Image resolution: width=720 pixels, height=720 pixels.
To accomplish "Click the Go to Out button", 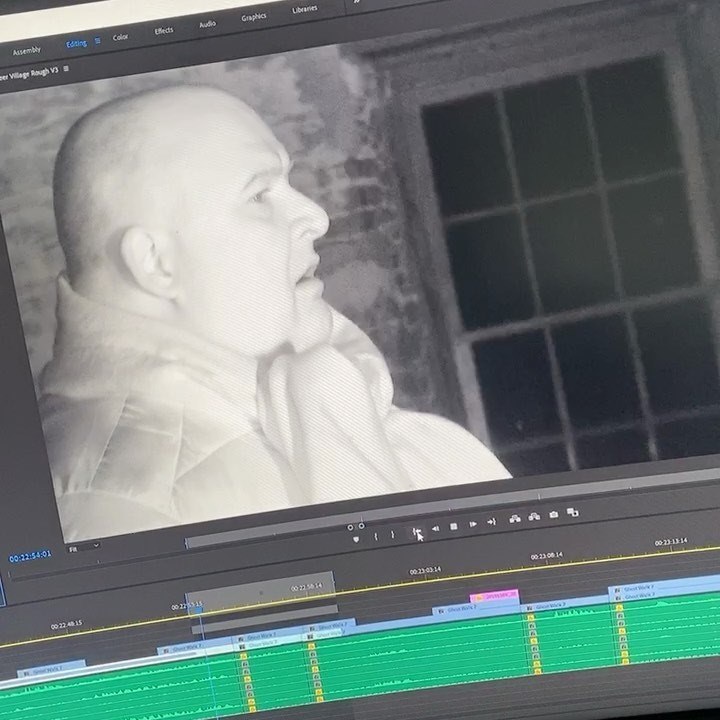I will tap(491, 522).
